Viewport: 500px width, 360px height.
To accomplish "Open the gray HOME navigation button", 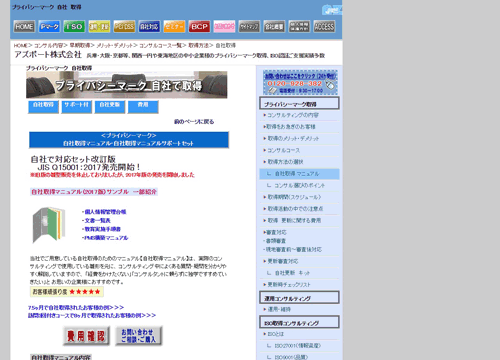I will coord(24,27).
